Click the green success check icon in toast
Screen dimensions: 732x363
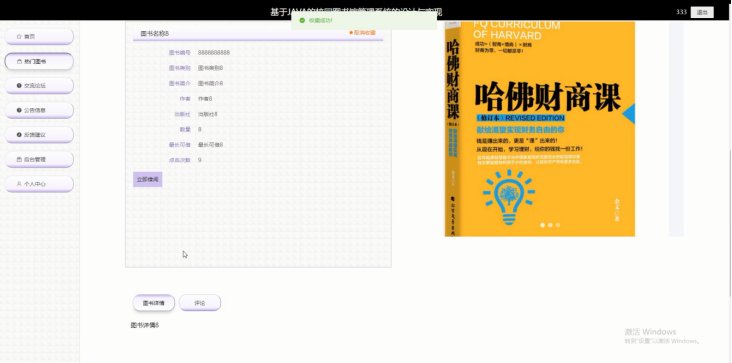coord(302,21)
